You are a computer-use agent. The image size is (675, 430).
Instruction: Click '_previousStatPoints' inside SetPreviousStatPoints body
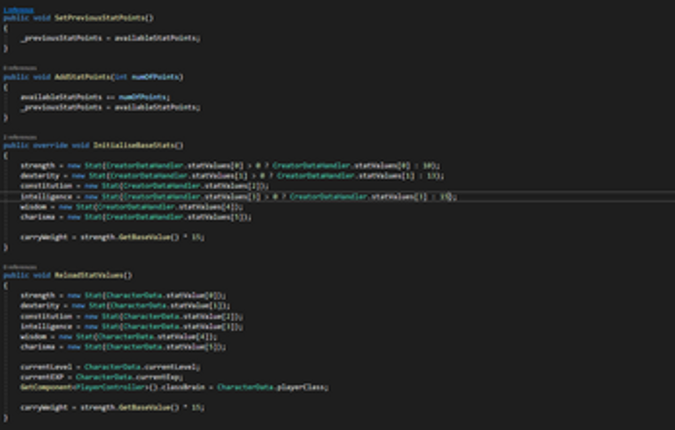click(x=61, y=38)
